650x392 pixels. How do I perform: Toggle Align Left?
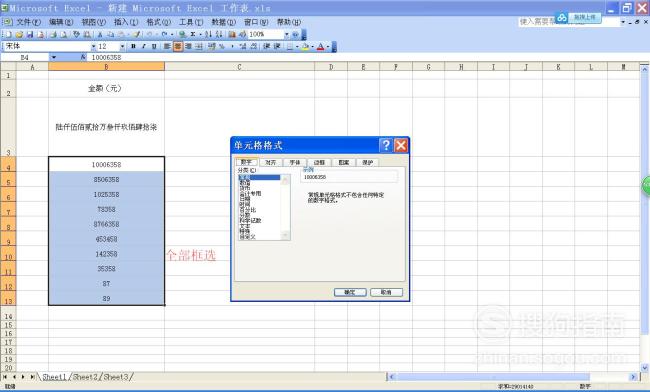coord(167,46)
